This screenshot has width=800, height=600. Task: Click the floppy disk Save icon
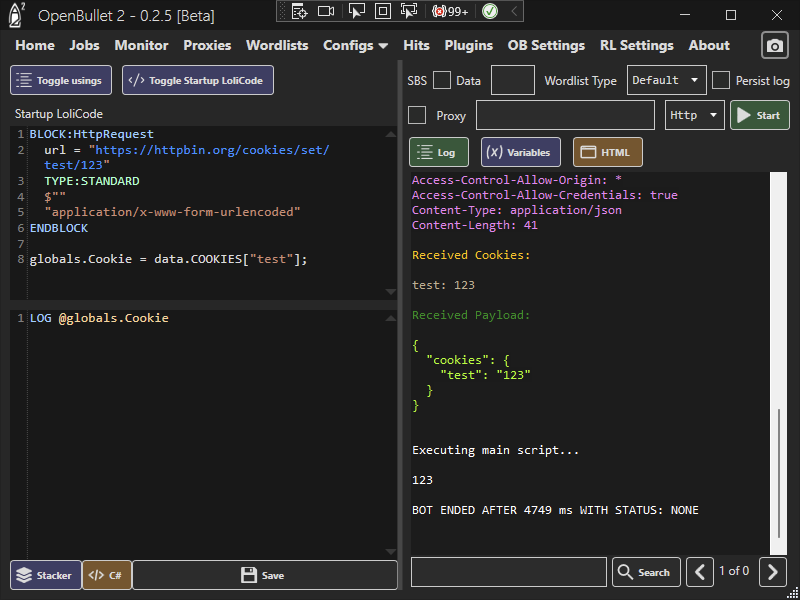coord(249,575)
